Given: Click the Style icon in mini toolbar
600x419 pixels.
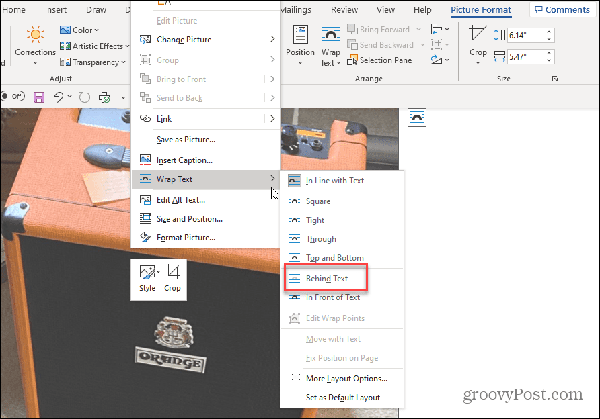Looking at the screenshot, I should [x=147, y=276].
